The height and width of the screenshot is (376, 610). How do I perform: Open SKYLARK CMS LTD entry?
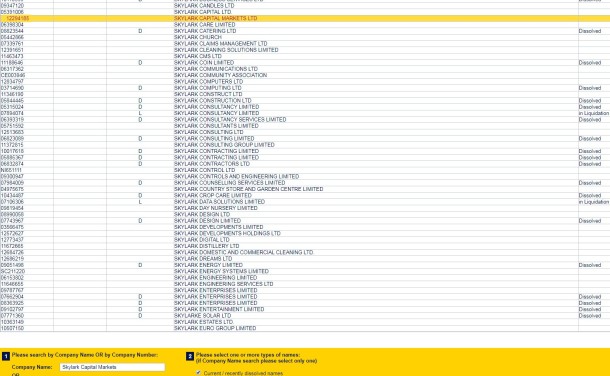pyautogui.click(x=198, y=56)
